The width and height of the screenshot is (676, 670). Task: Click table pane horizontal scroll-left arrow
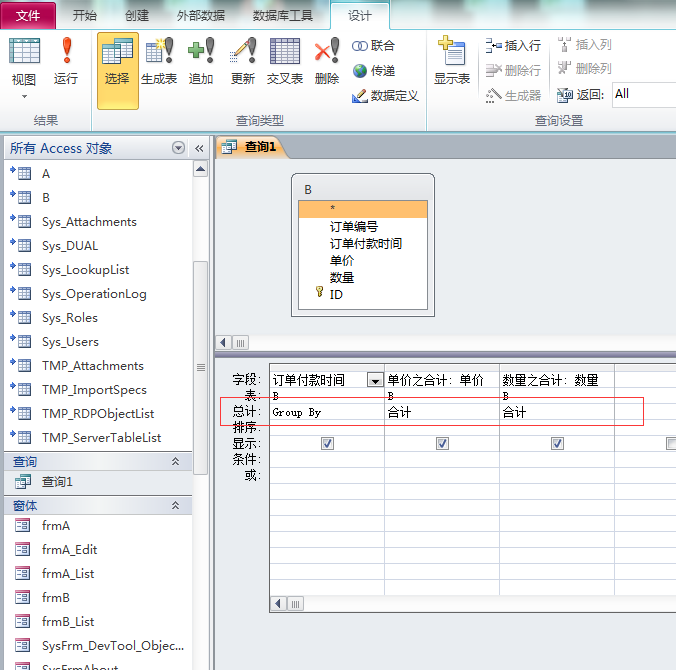click(223, 343)
